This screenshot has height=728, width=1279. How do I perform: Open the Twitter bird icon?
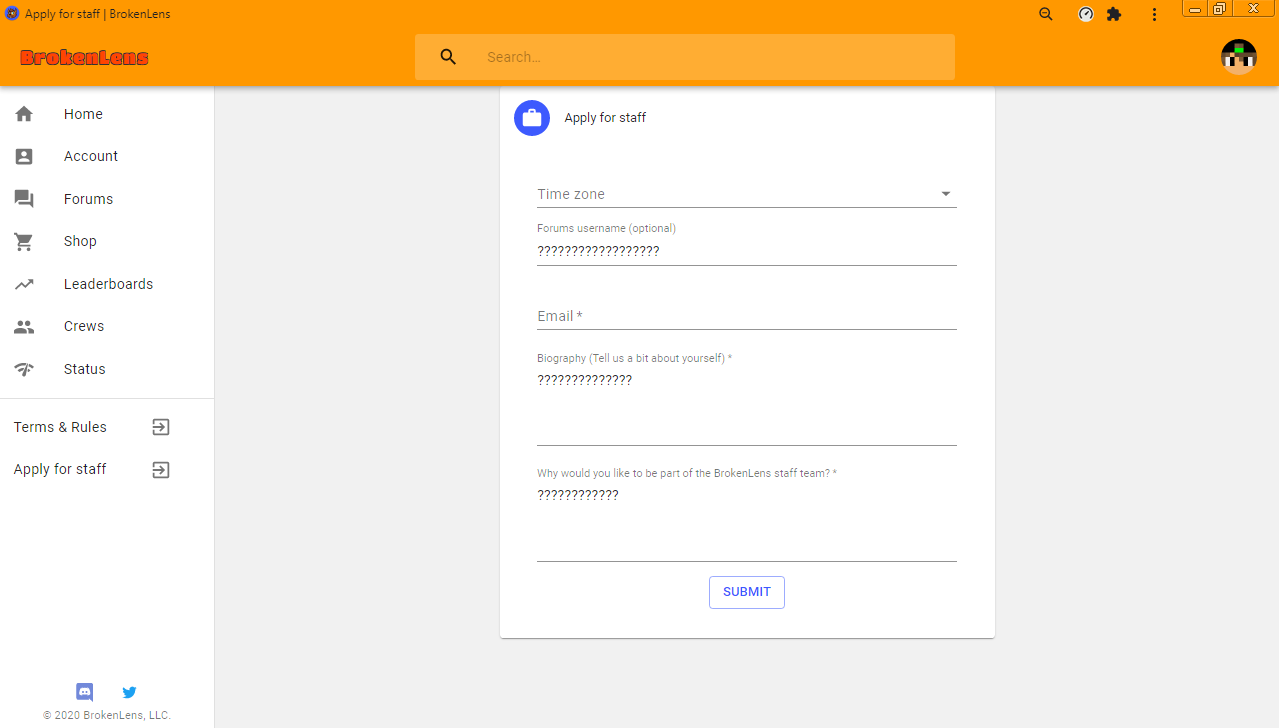tap(129, 691)
